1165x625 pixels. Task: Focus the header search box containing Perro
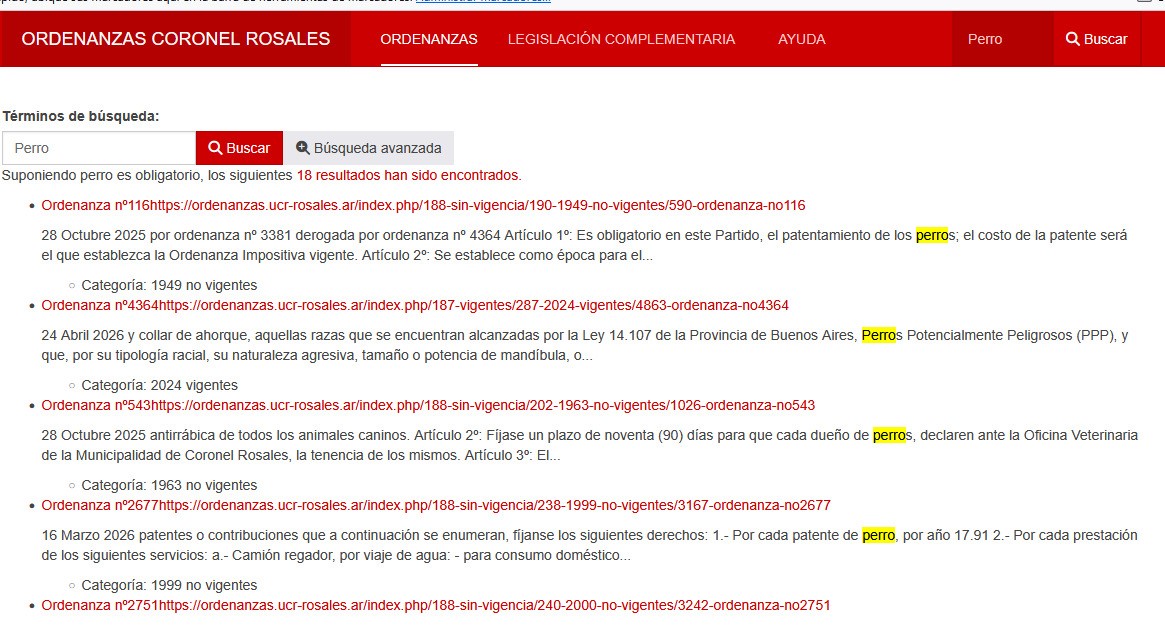tap(1003, 39)
